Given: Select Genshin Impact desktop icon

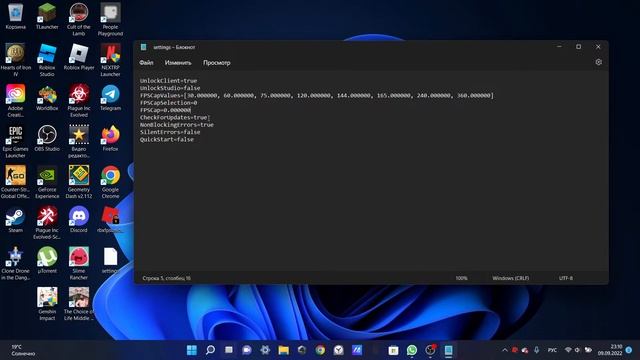Looking at the screenshot, I should [x=47, y=304].
